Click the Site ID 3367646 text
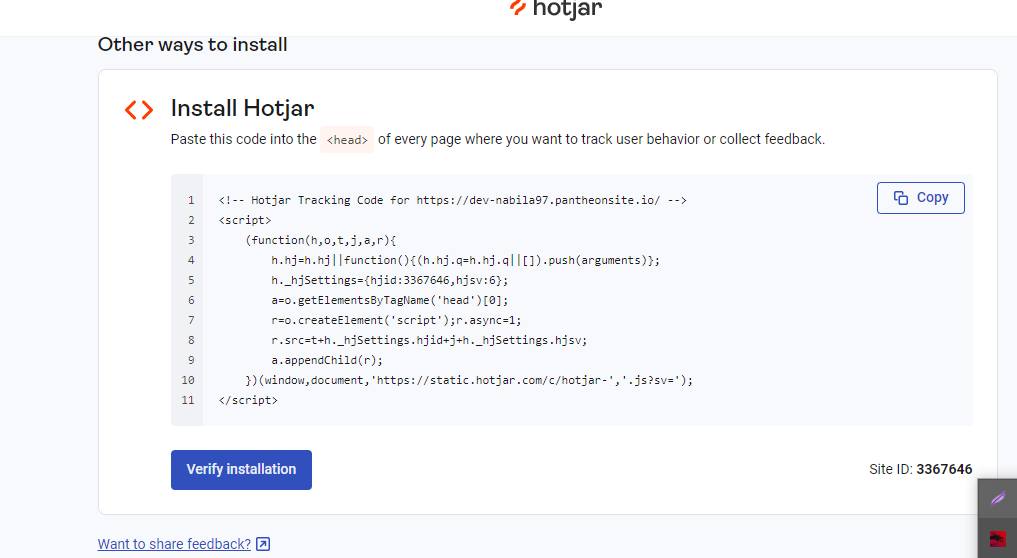The height and width of the screenshot is (558, 1017). click(920, 469)
